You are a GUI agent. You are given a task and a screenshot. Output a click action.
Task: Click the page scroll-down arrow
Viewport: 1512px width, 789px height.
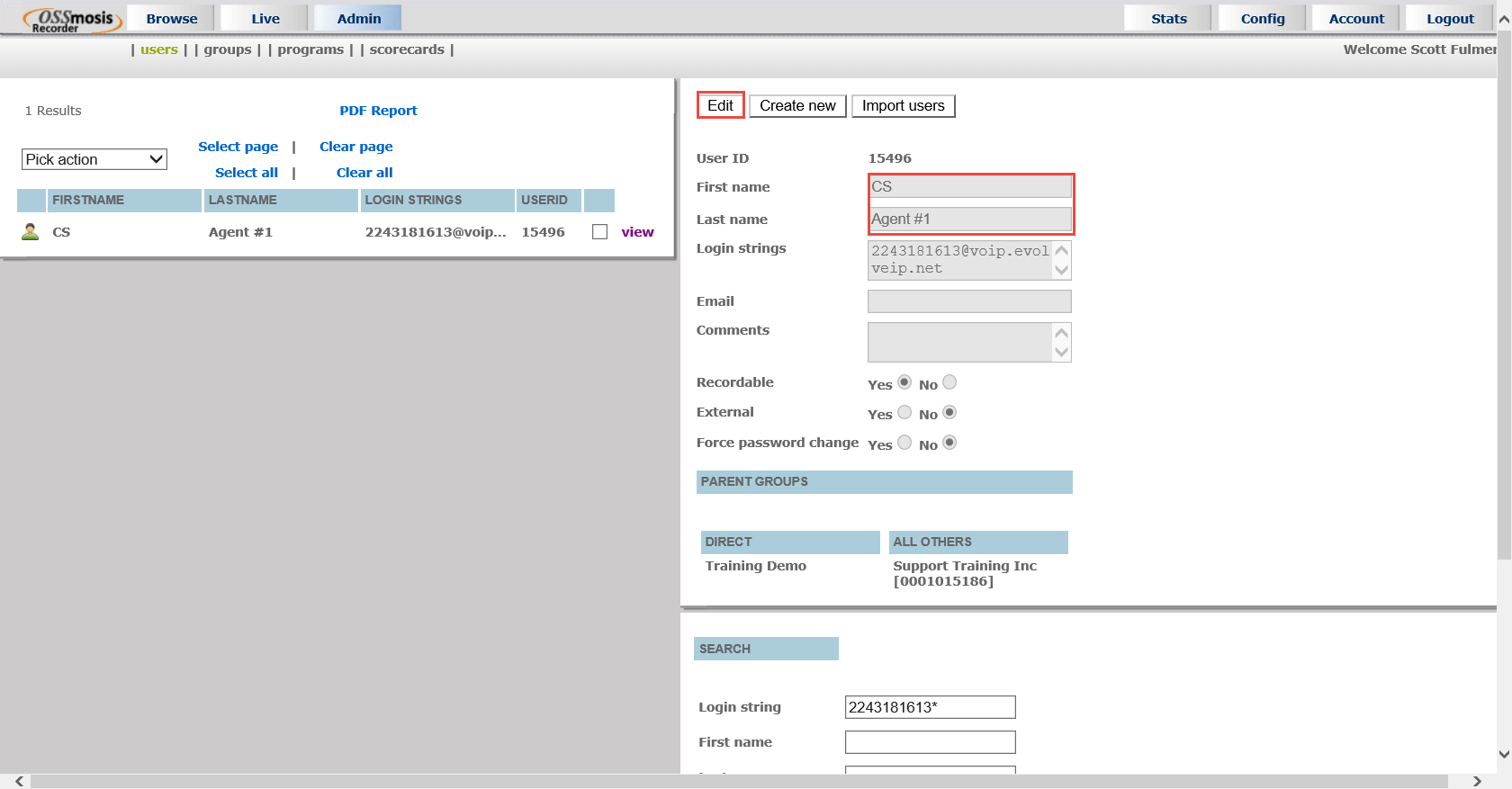(1503, 754)
